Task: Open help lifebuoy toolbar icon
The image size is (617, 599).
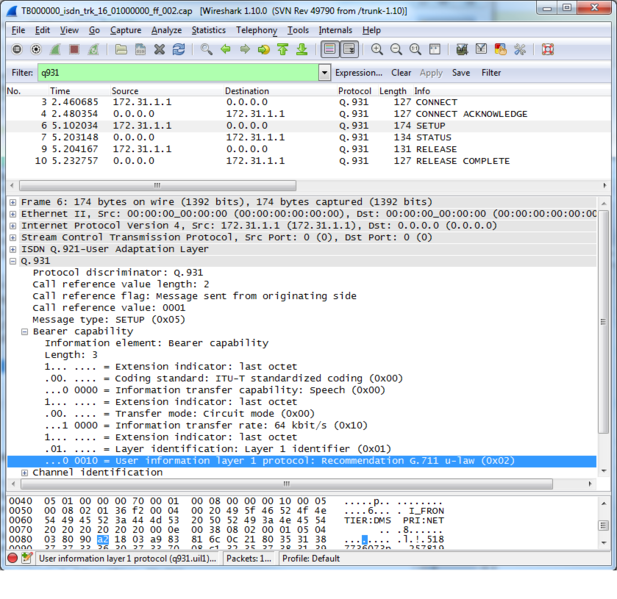Action: click(548, 50)
